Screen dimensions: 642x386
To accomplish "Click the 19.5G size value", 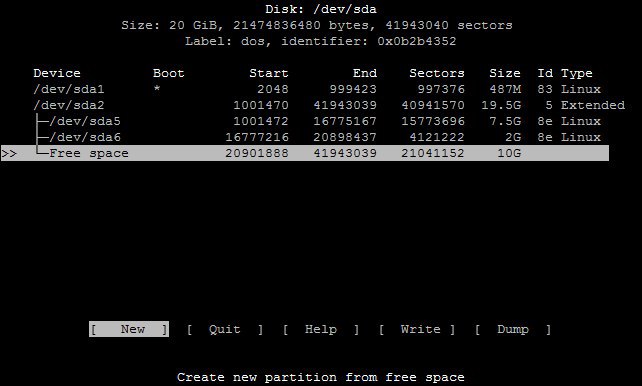I will (501, 105).
